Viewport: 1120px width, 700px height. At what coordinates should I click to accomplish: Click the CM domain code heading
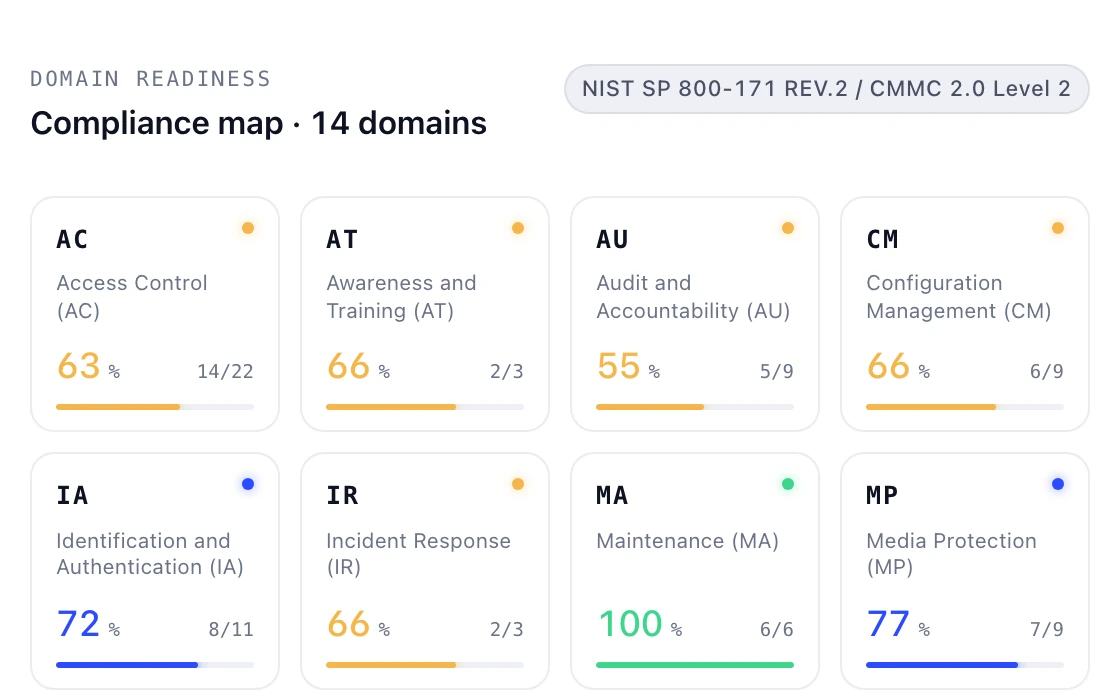[882, 239]
